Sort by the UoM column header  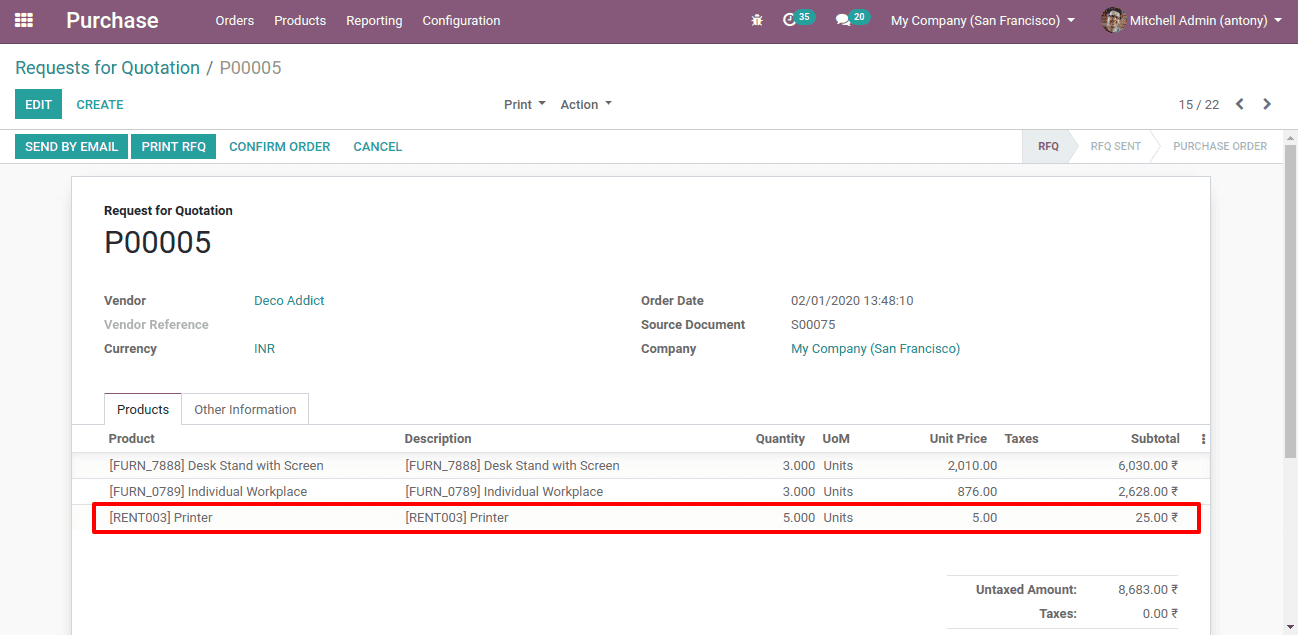tap(836, 438)
